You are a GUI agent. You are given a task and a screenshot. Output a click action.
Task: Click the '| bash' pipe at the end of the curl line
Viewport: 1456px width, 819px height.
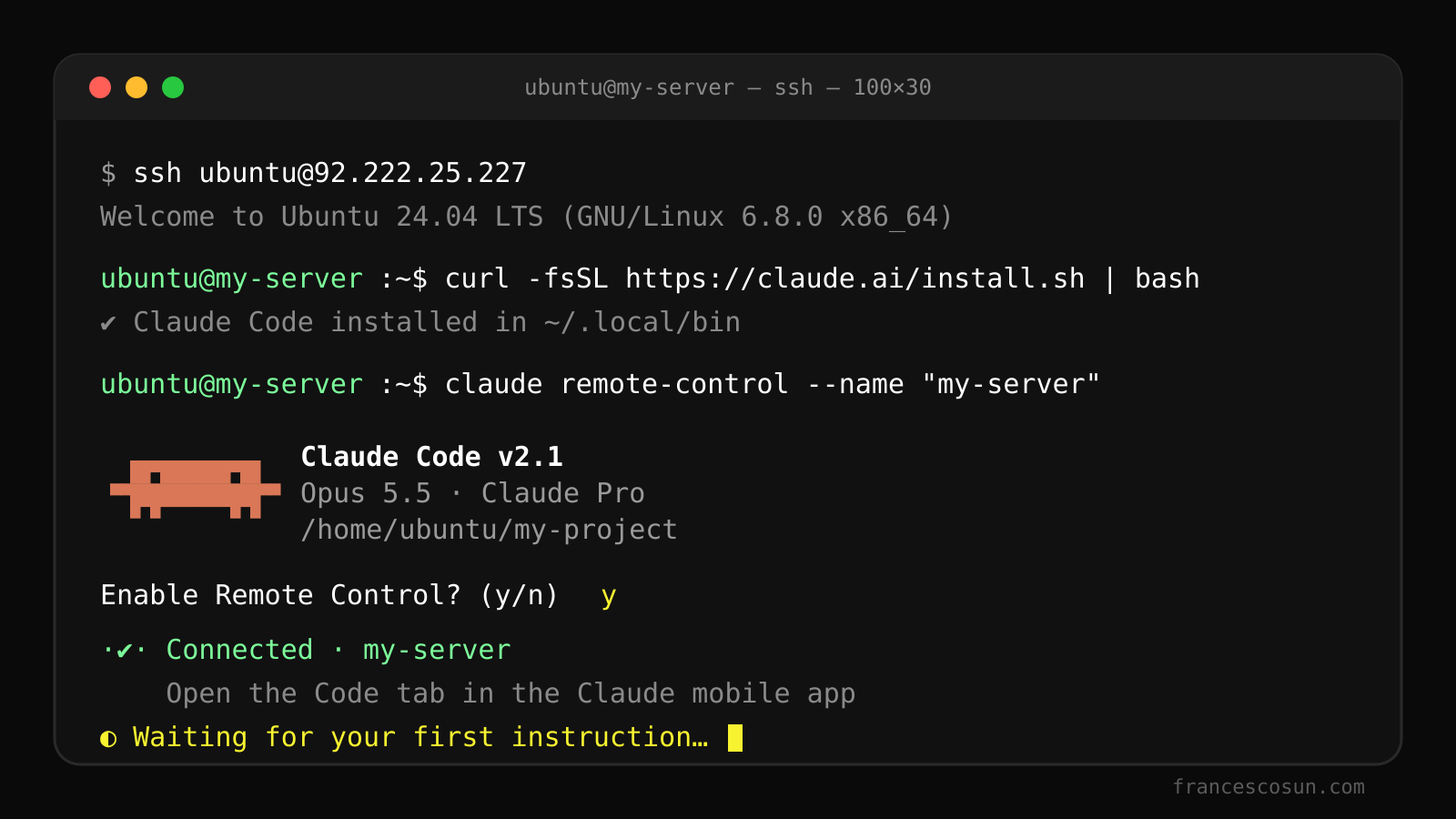(x=1151, y=278)
